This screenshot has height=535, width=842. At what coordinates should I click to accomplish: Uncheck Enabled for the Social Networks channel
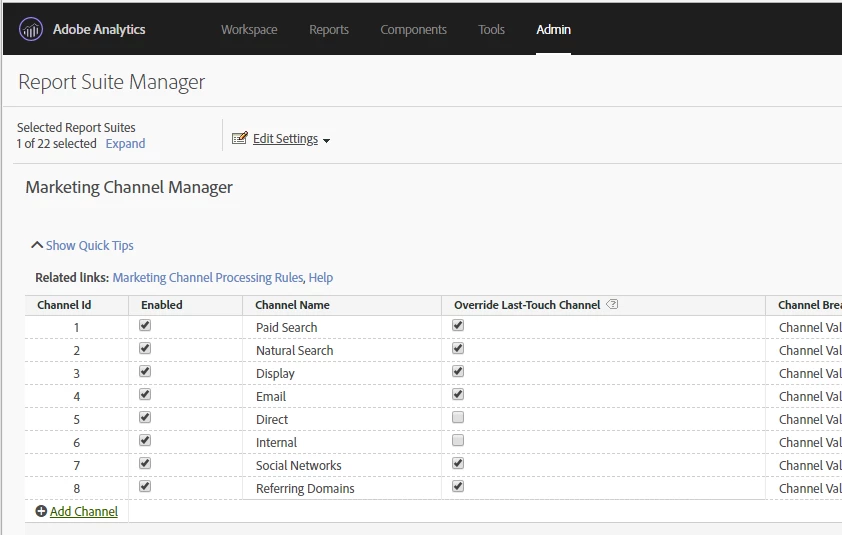[x=145, y=464]
